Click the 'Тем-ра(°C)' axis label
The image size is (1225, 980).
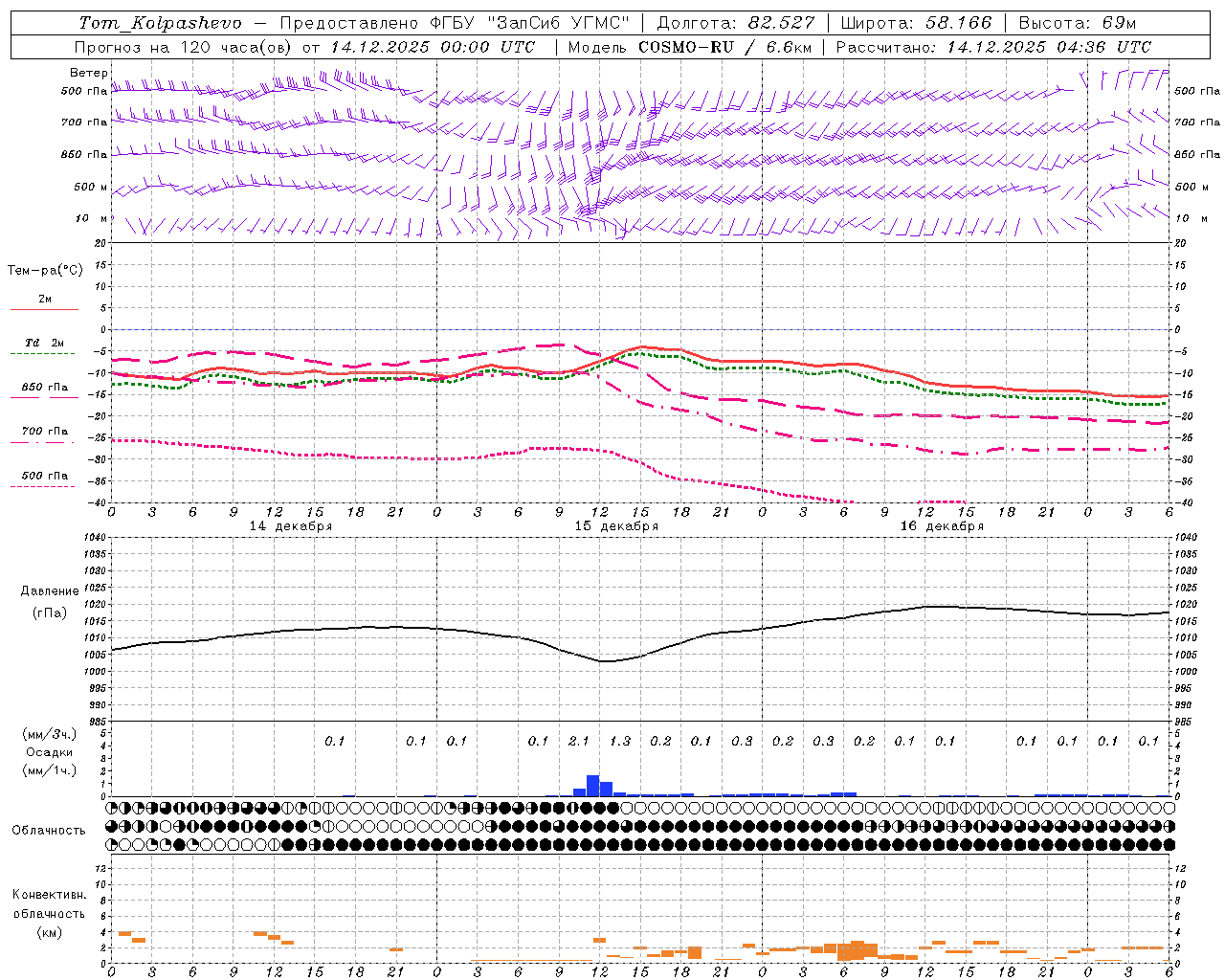point(45,271)
